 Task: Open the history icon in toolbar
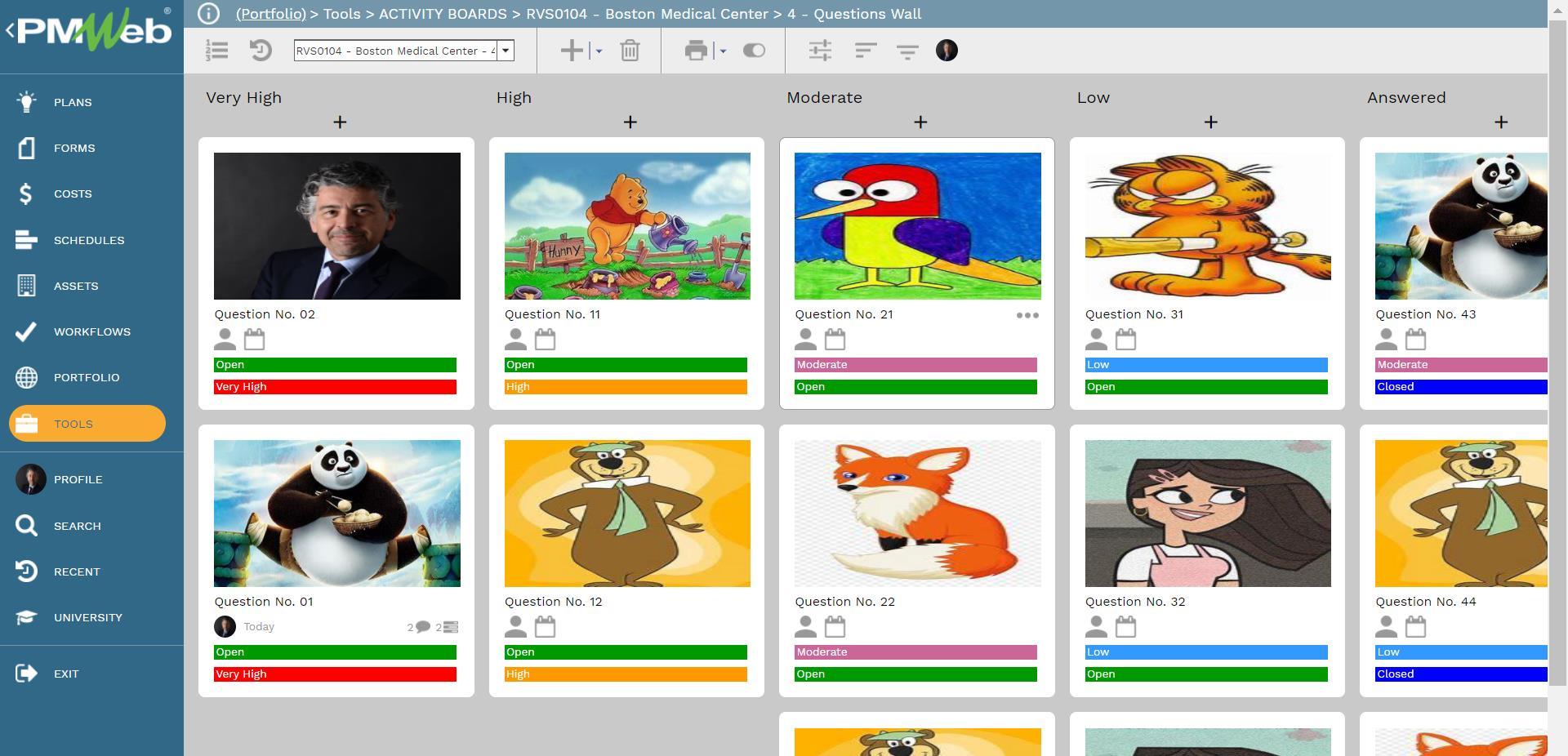[261, 51]
